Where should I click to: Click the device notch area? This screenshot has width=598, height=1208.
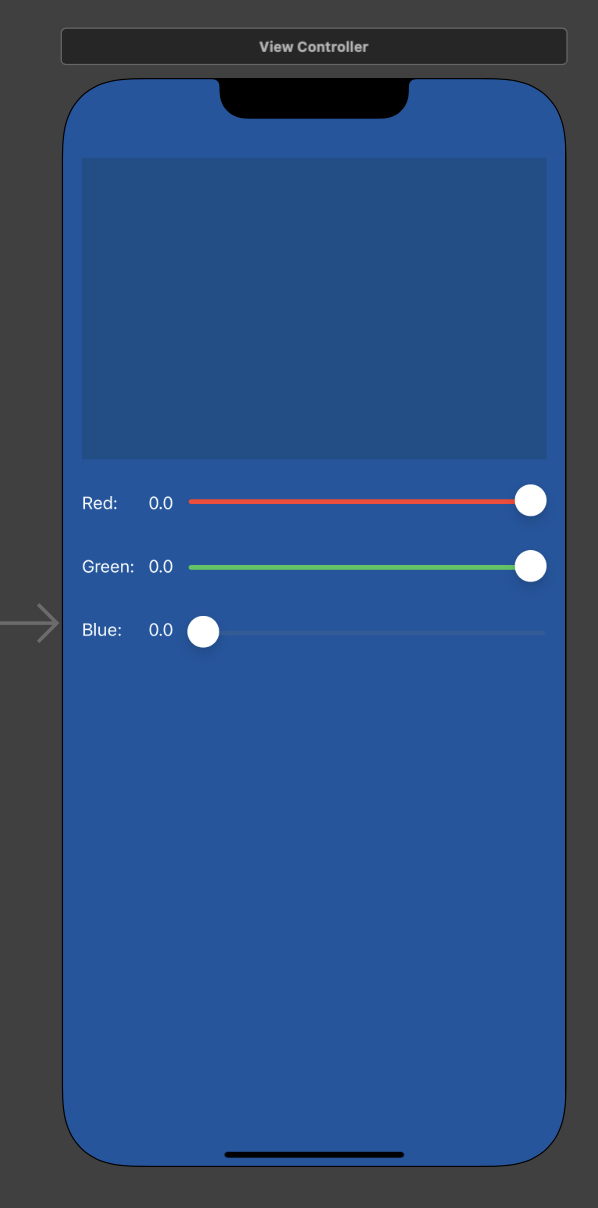click(314, 93)
